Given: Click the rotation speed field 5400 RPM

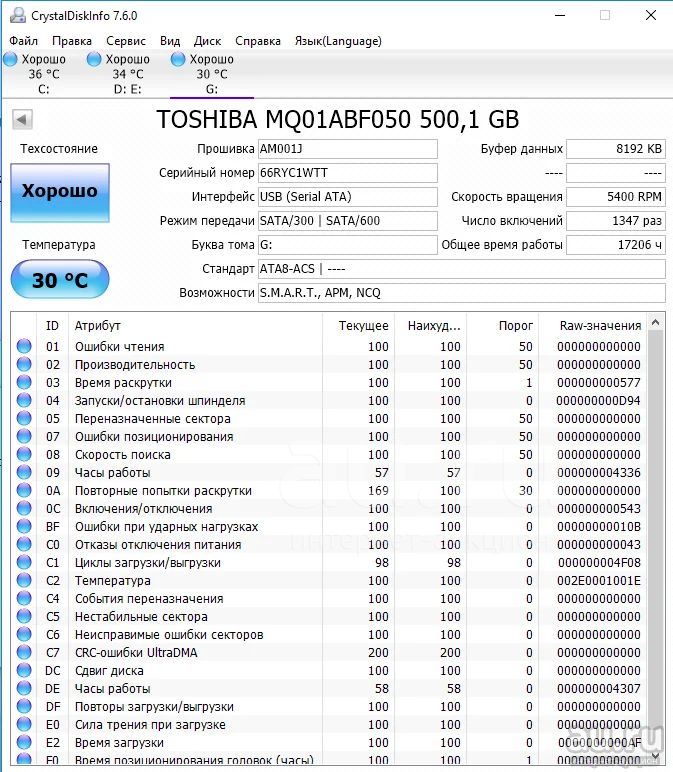Looking at the screenshot, I should [x=616, y=196].
